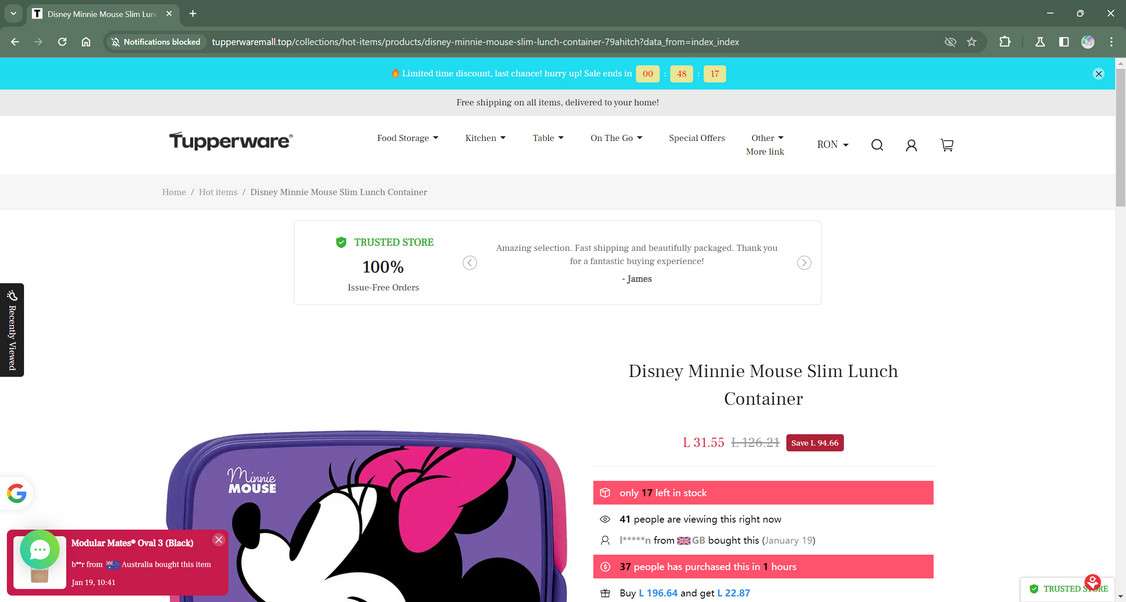Click the L 31.55 sale price
The image size is (1126, 602).
click(704, 443)
